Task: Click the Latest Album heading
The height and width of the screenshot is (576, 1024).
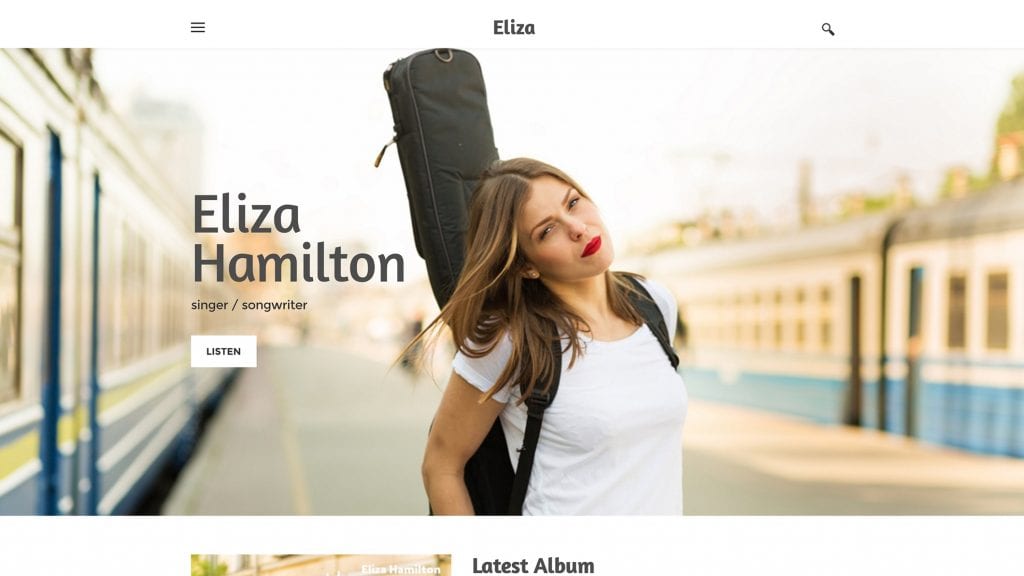Action: (x=533, y=566)
